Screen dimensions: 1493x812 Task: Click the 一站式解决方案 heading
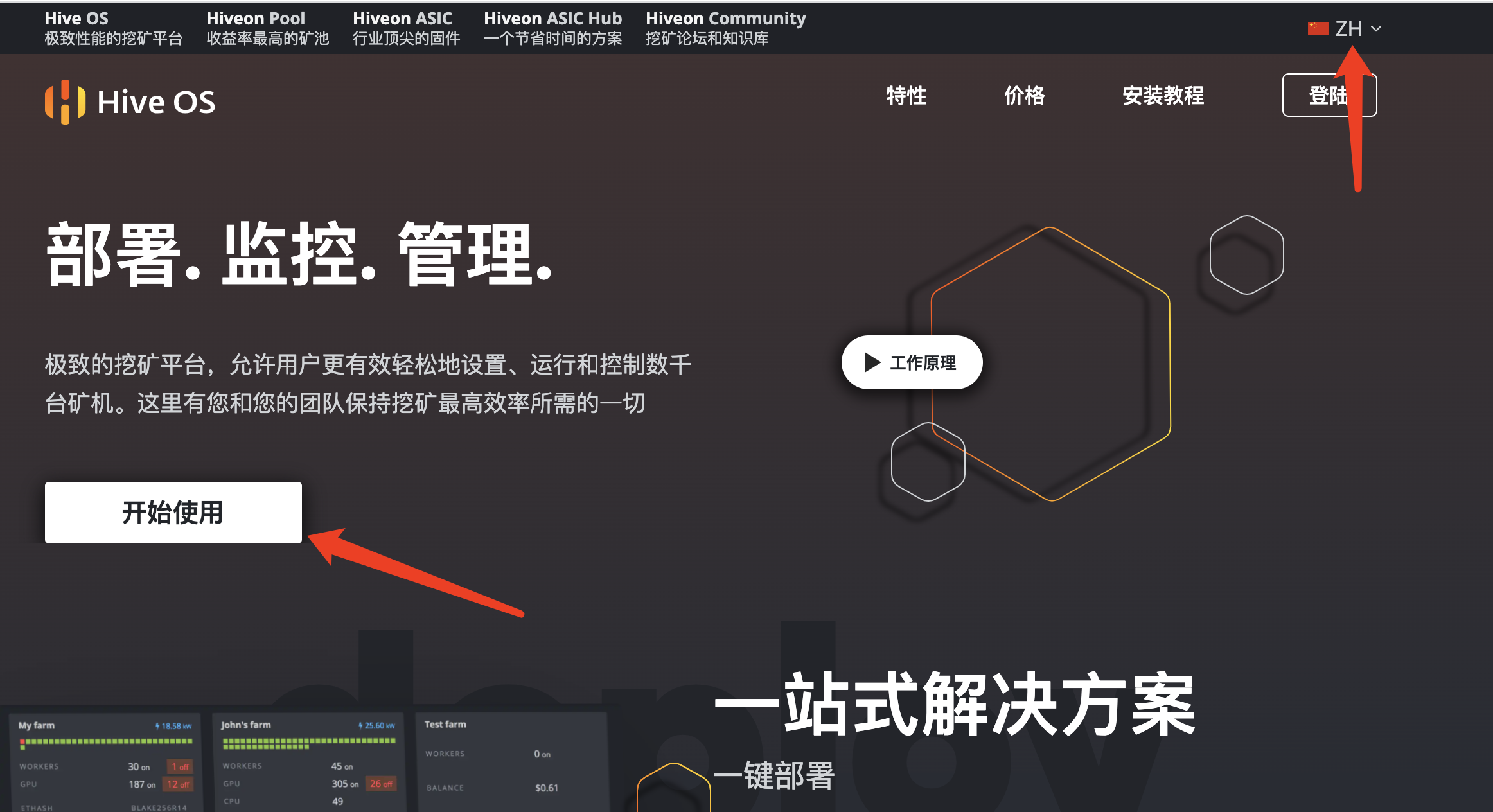click(x=955, y=704)
